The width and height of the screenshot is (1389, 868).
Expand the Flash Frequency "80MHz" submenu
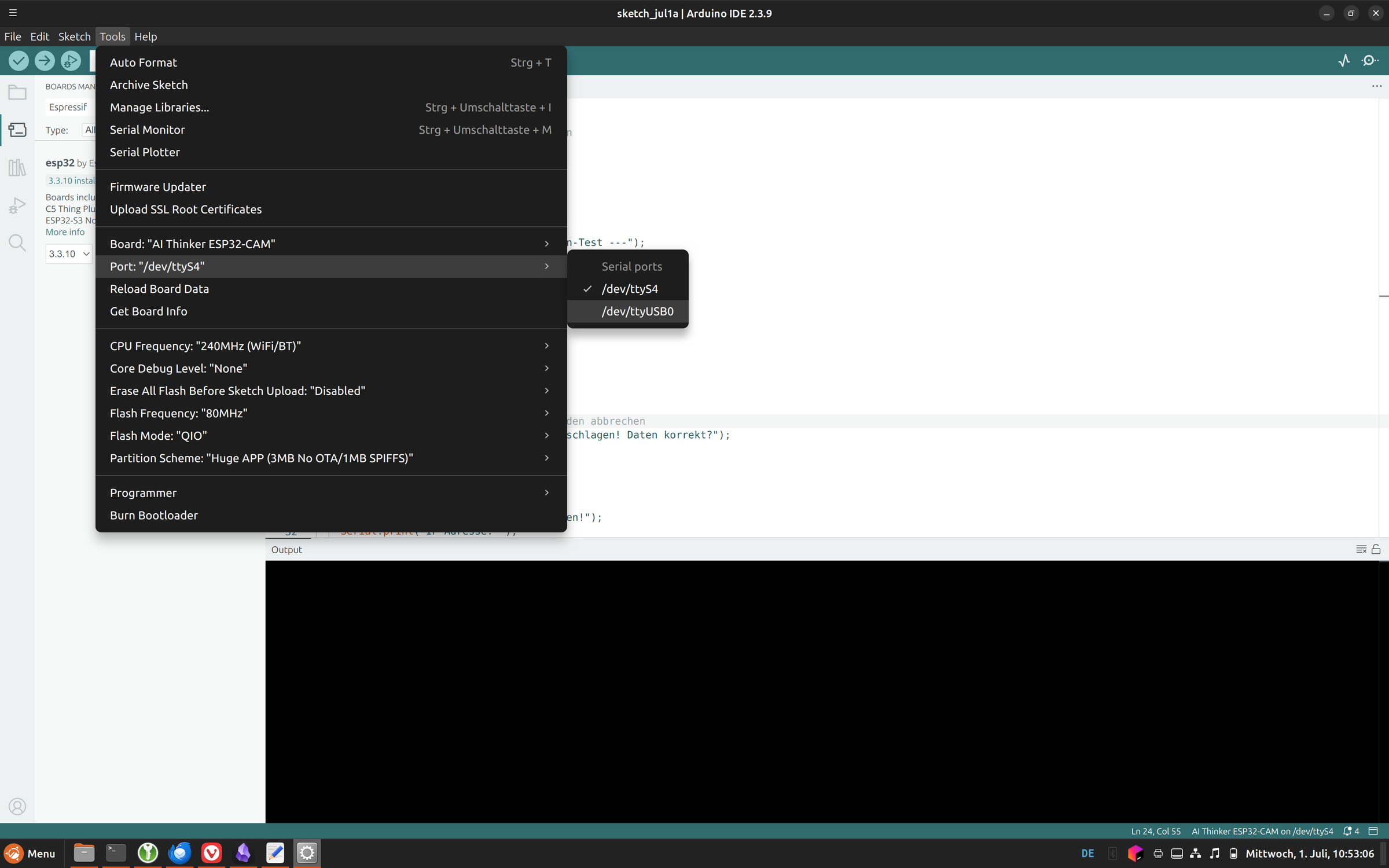331,413
